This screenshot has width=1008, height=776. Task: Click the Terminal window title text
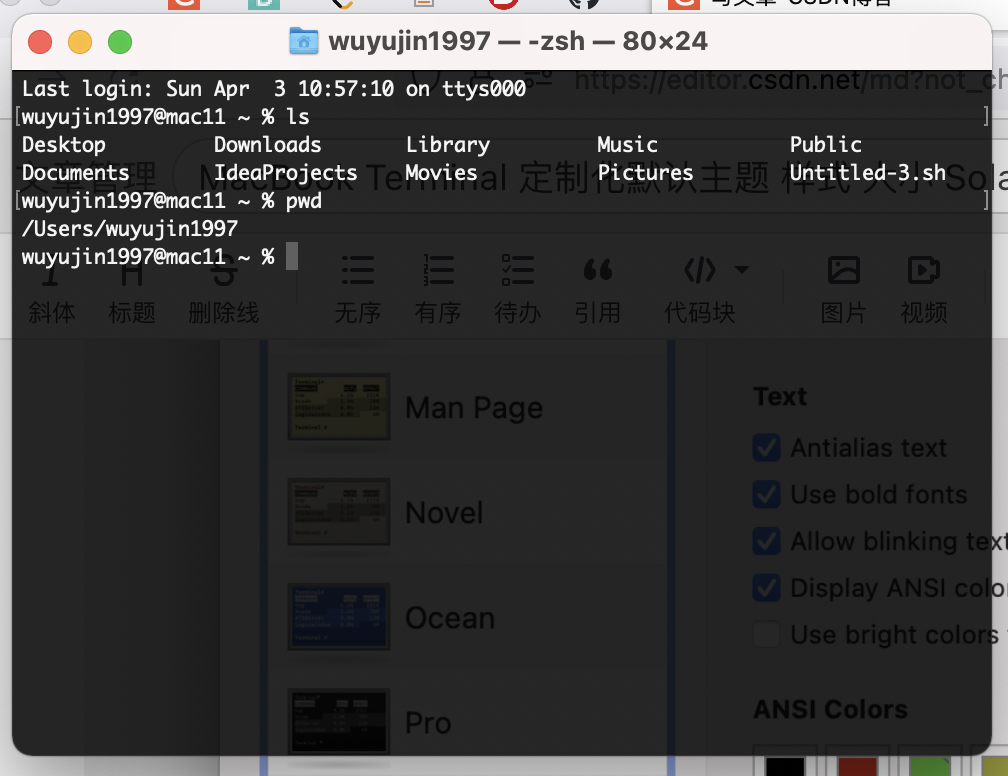click(518, 42)
